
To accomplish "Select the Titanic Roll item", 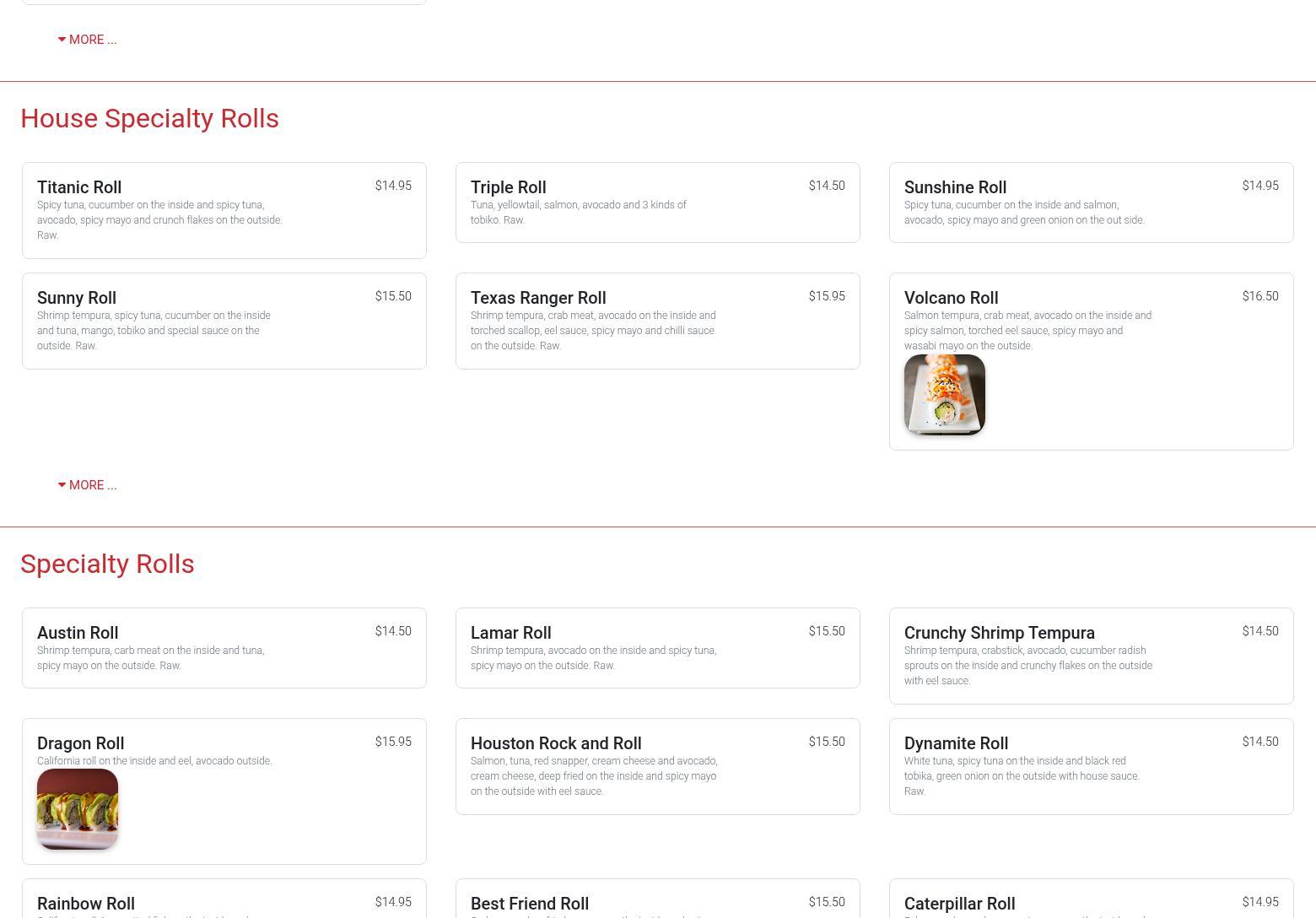I will tap(224, 210).
